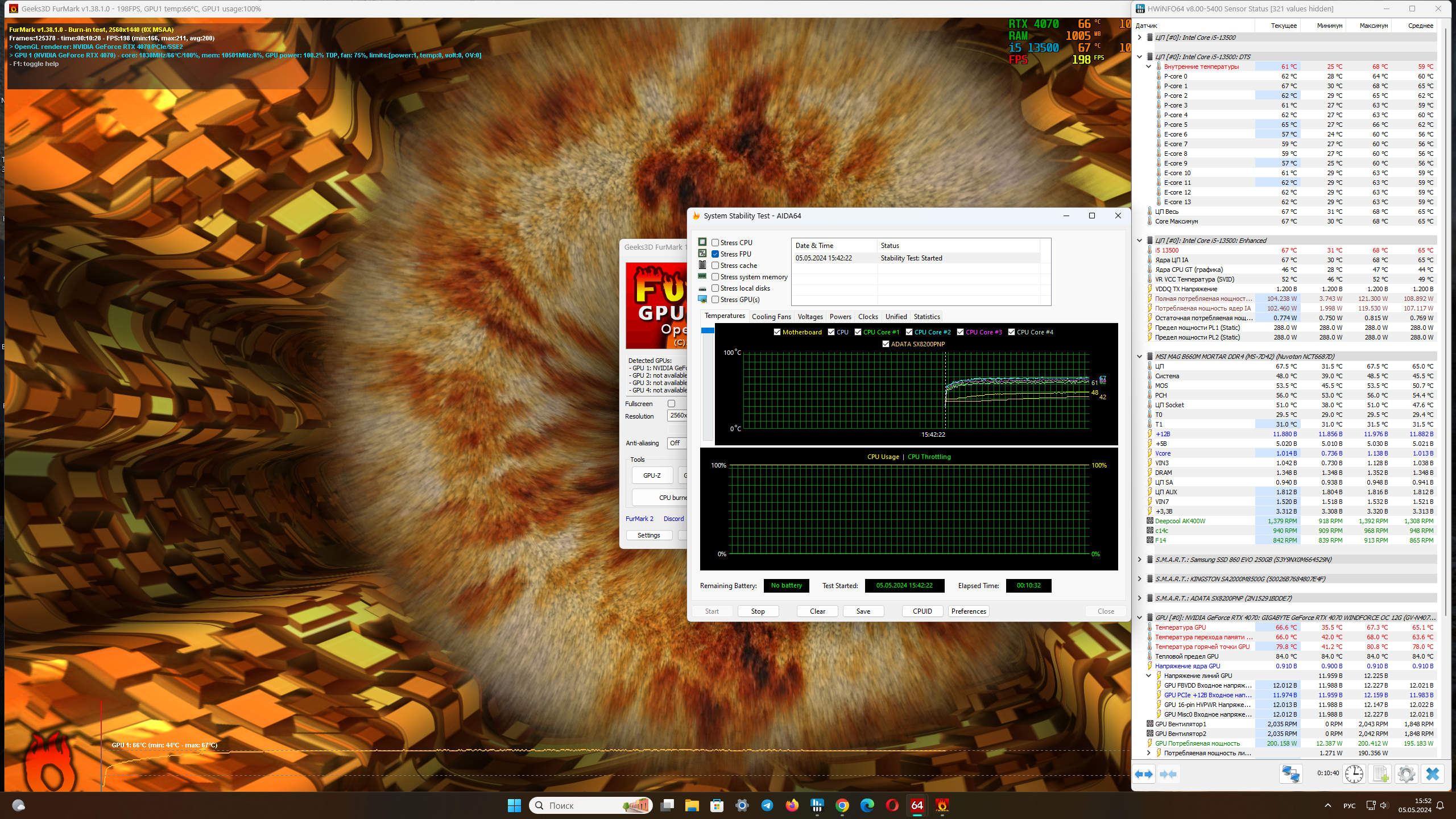
Task: Collapse the MSI MAG B660M MORTAR group
Action: [x=1139, y=357]
